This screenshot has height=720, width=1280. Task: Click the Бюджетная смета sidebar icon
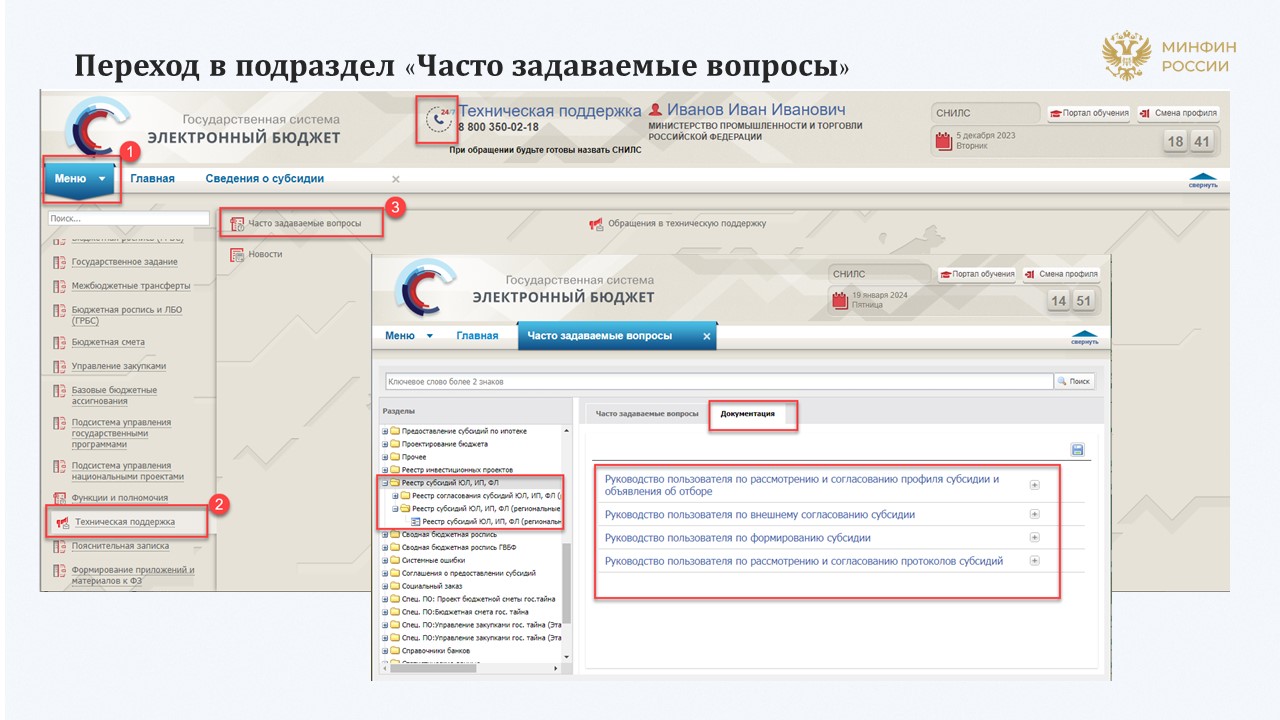pyautogui.click(x=59, y=342)
